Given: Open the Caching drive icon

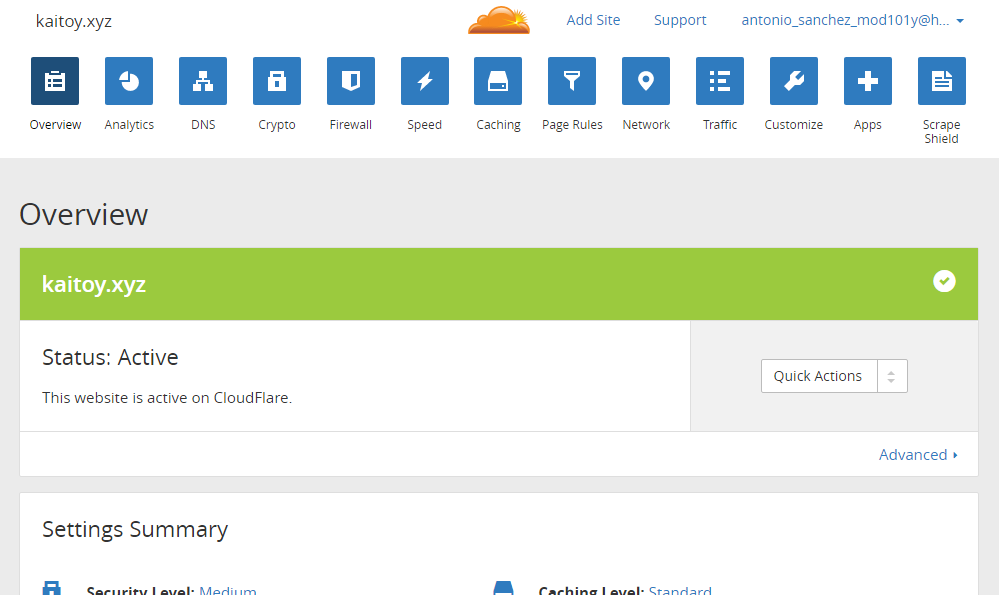Looking at the screenshot, I should pyautogui.click(x=498, y=81).
